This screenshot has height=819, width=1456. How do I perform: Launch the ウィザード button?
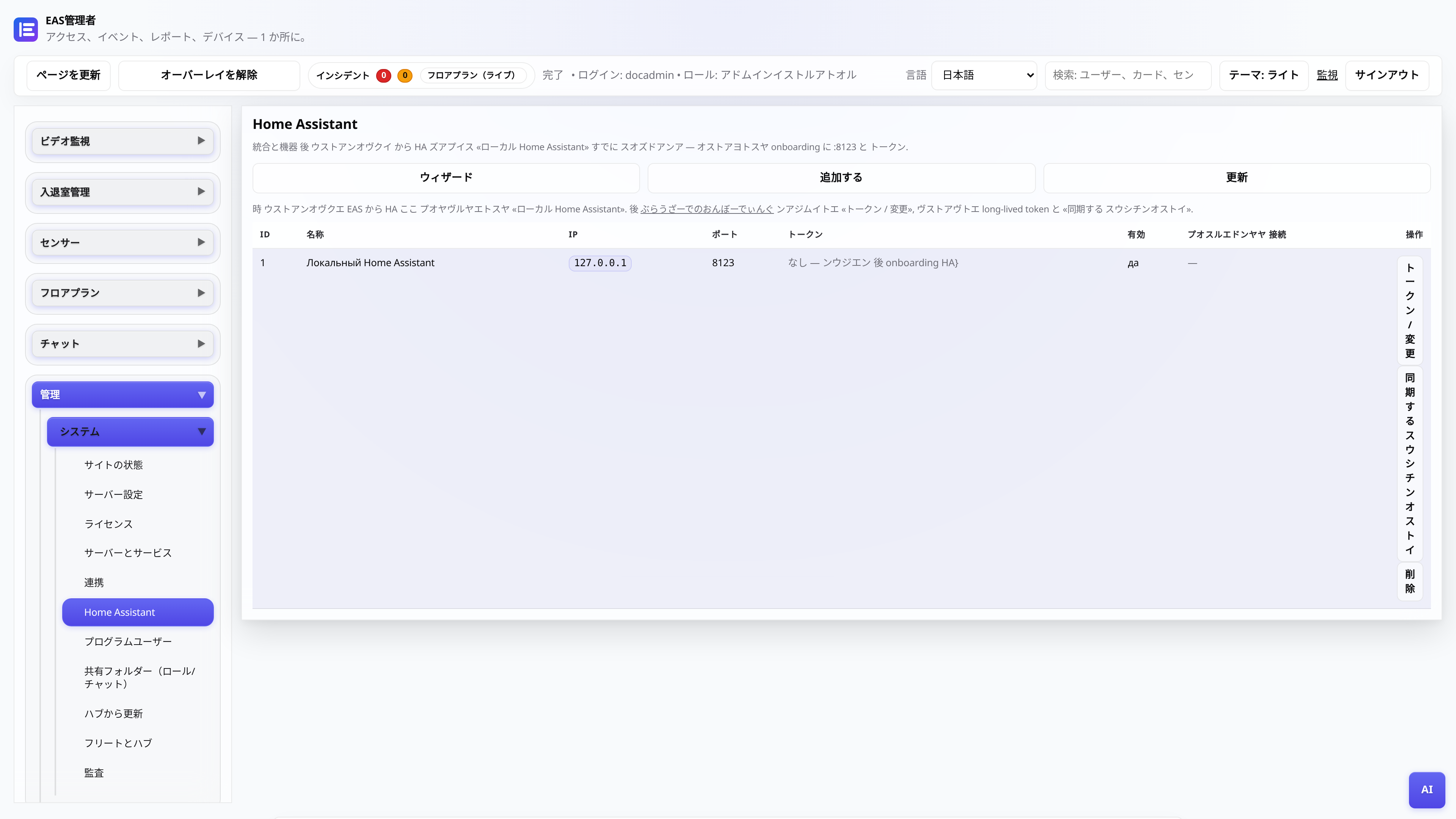click(x=446, y=177)
